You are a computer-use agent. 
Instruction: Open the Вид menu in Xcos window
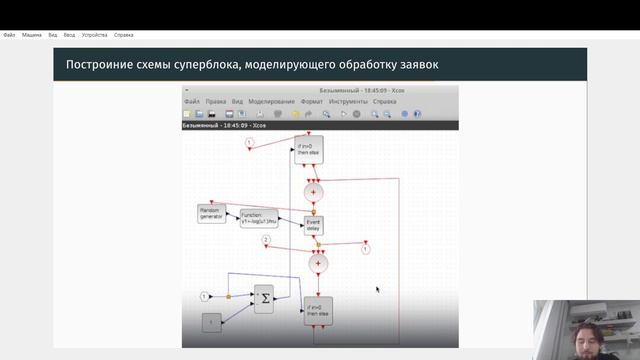tap(237, 102)
